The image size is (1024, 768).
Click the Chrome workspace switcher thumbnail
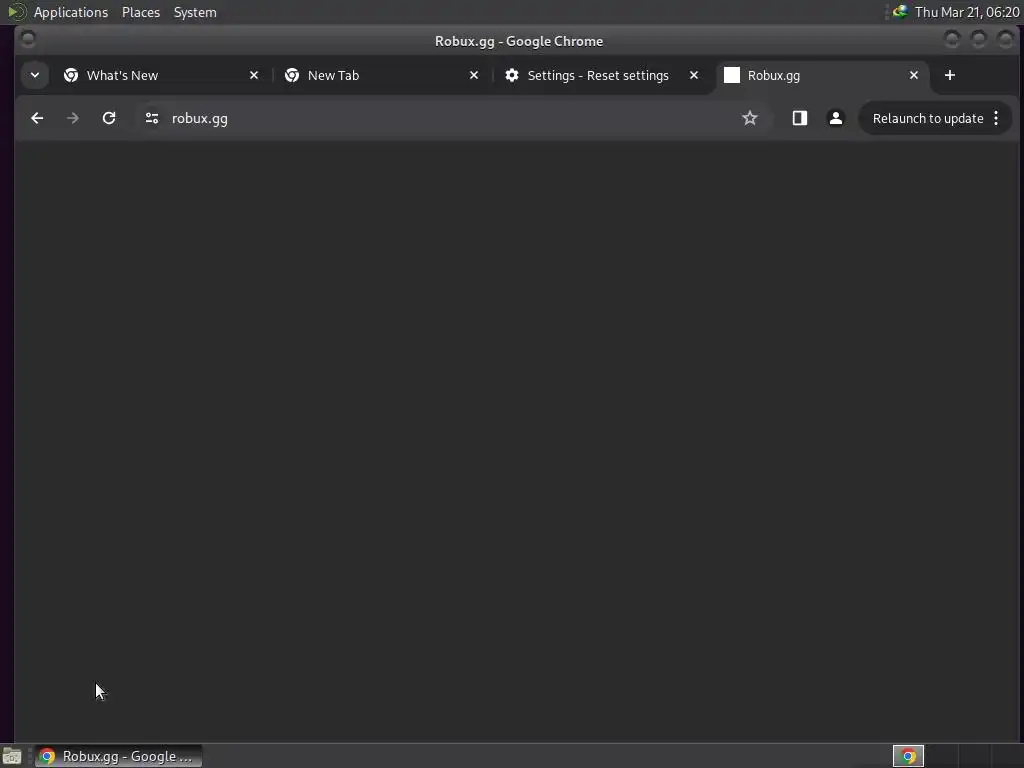click(x=908, y=756)
